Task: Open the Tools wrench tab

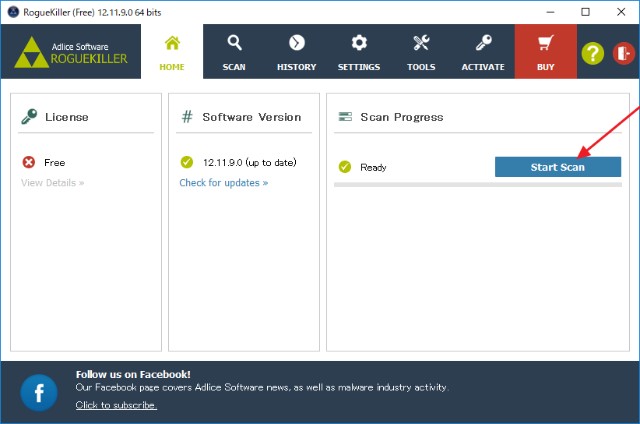Action: tap(421, 52)
